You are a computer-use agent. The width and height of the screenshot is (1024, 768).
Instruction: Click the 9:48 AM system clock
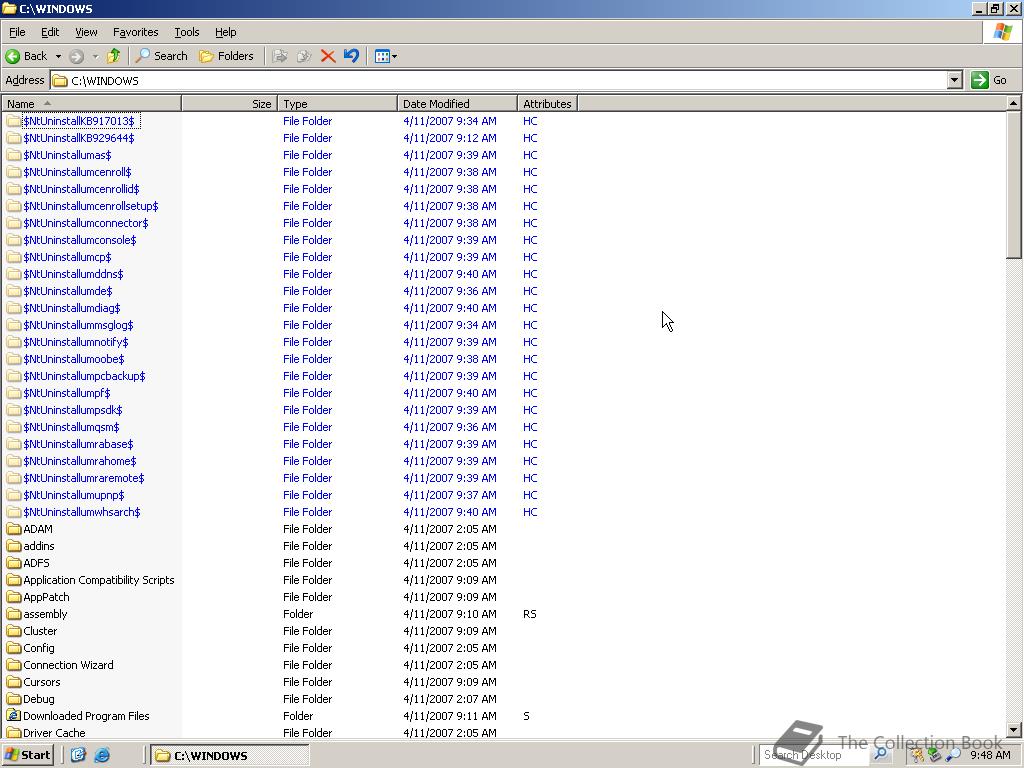click(x=990, y=755)
